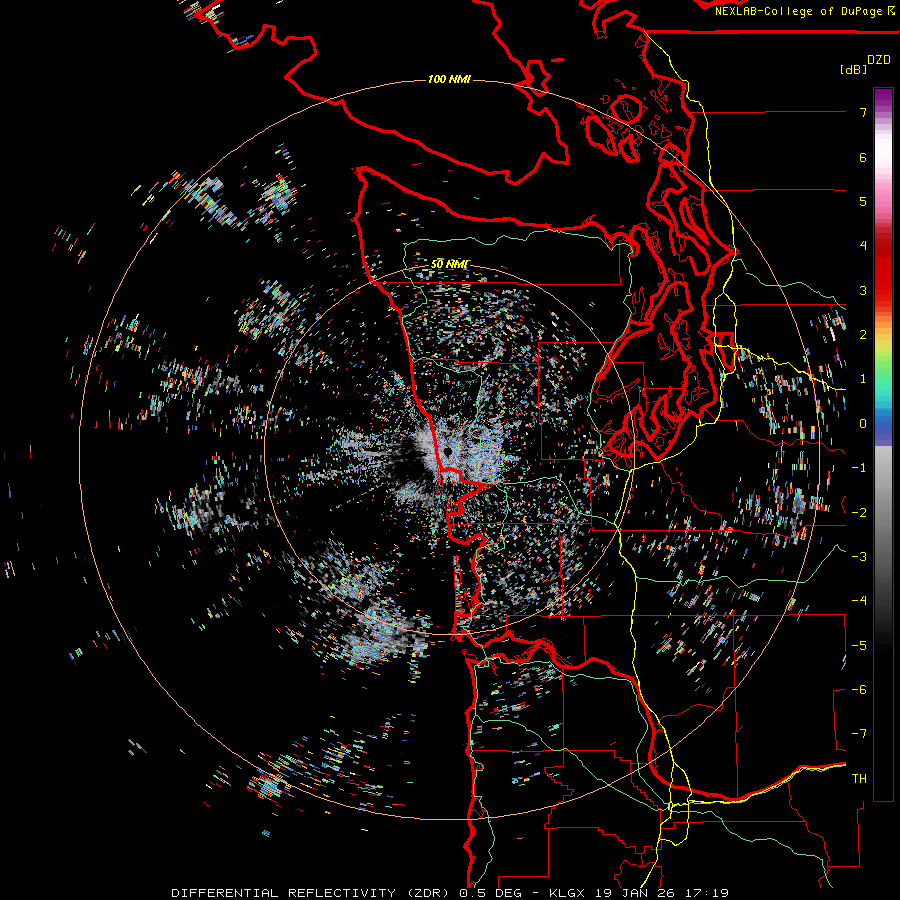Click the -1 value on the dB scale
The height and width of the screenshot is (900, 900).
coord(859,468)
